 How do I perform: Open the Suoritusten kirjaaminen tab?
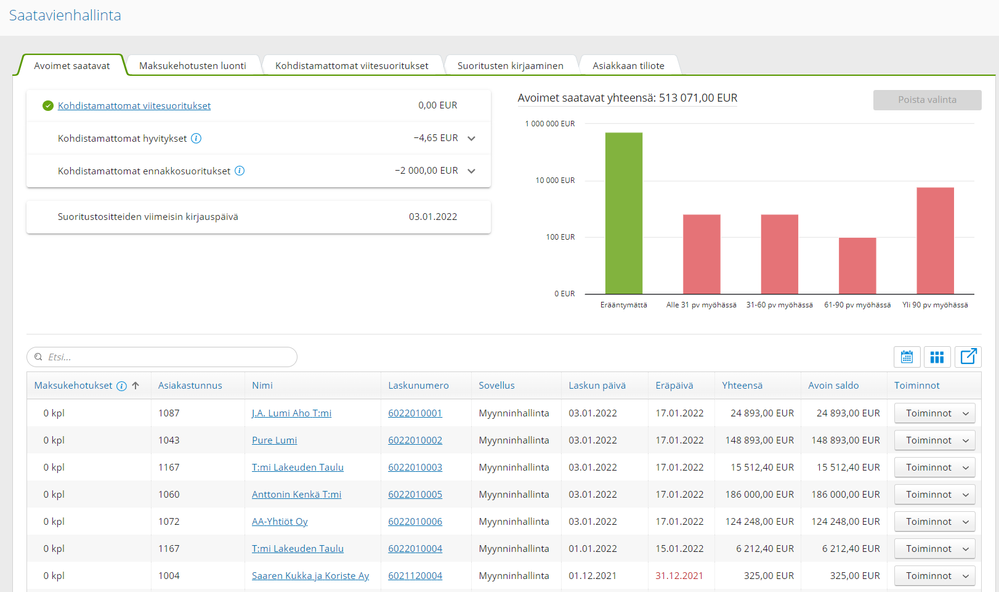tap(510, 66)
